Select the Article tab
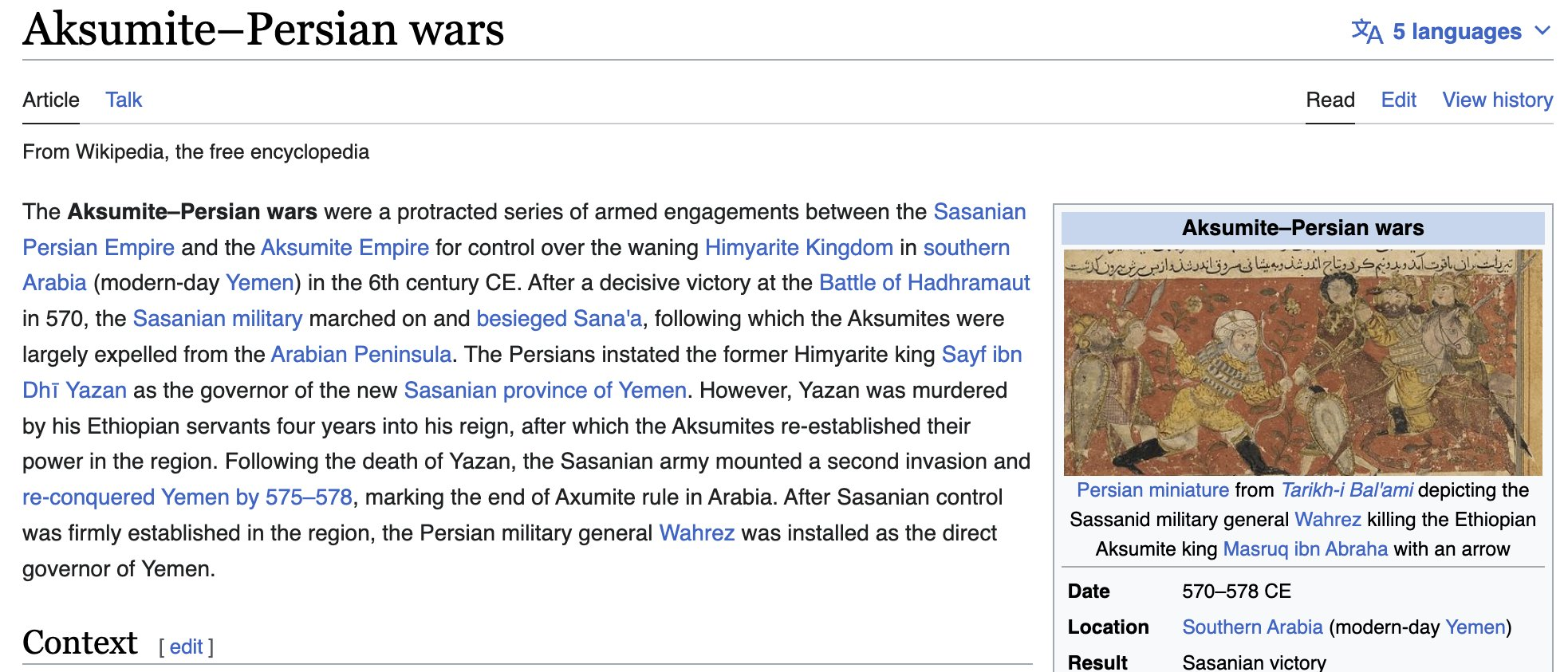 click(x=51, y=100)
